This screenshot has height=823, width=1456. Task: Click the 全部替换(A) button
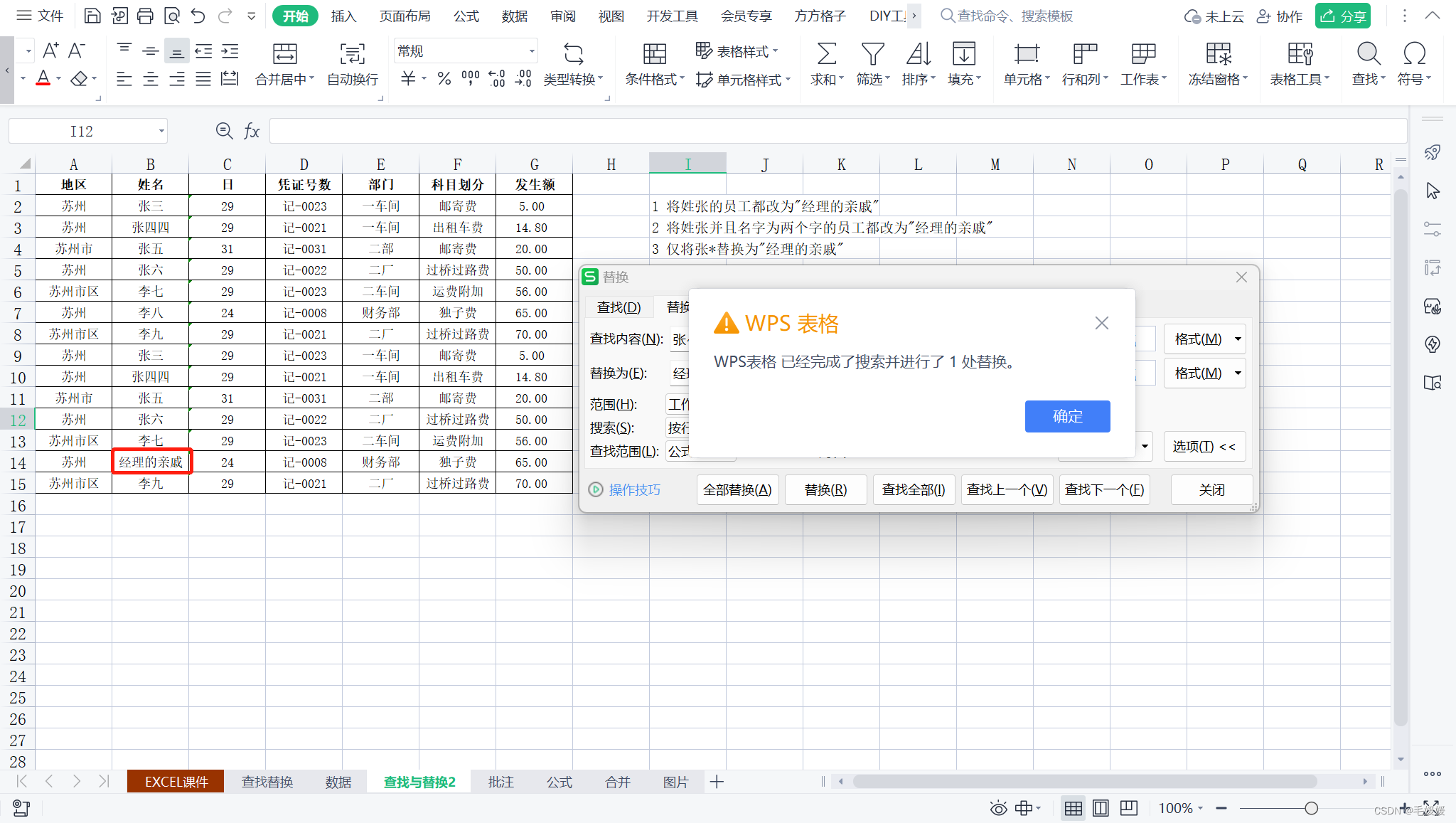[x=737, y=489]
